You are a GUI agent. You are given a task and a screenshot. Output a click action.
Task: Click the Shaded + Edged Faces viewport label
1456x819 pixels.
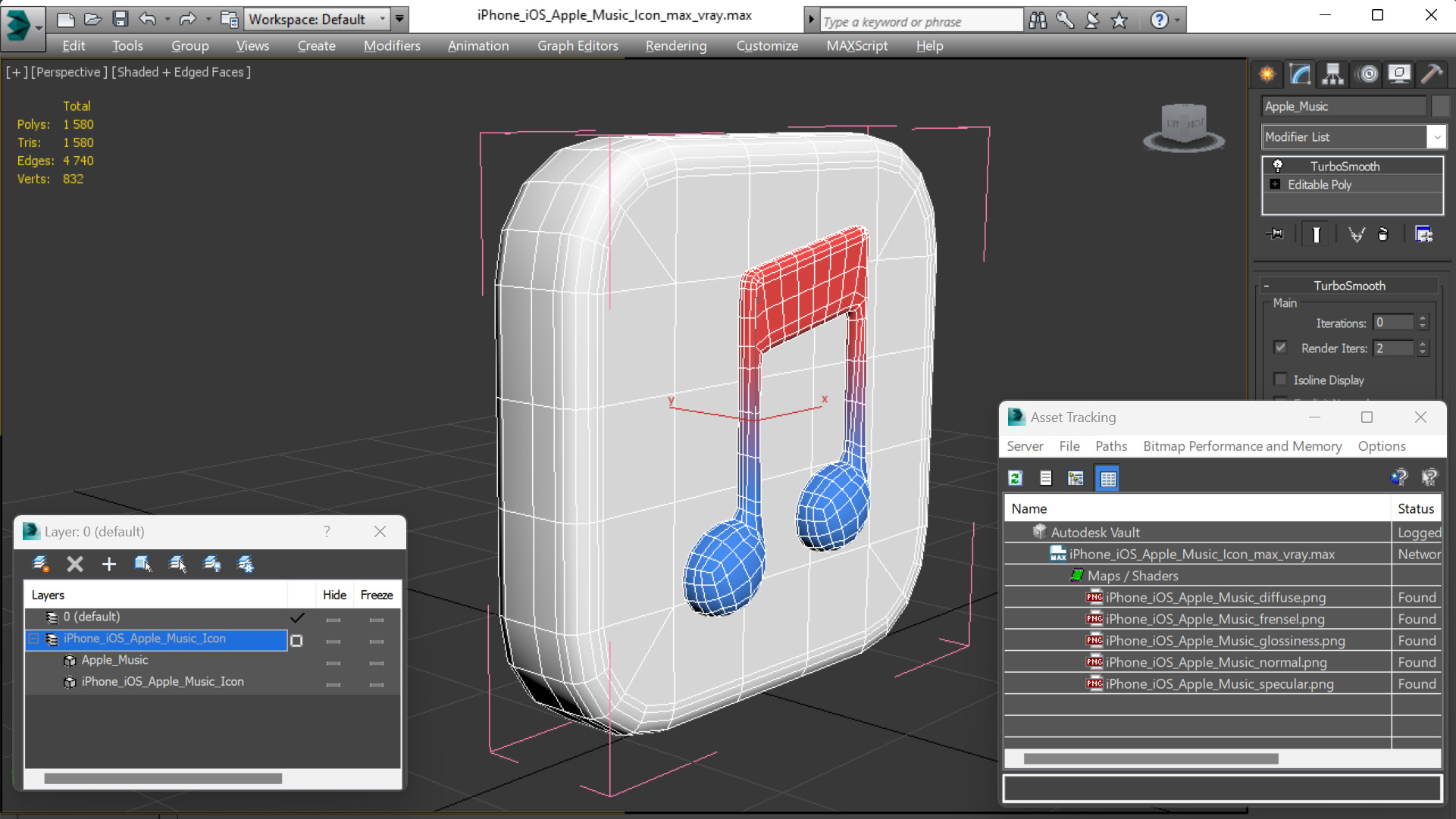(181, 72)
